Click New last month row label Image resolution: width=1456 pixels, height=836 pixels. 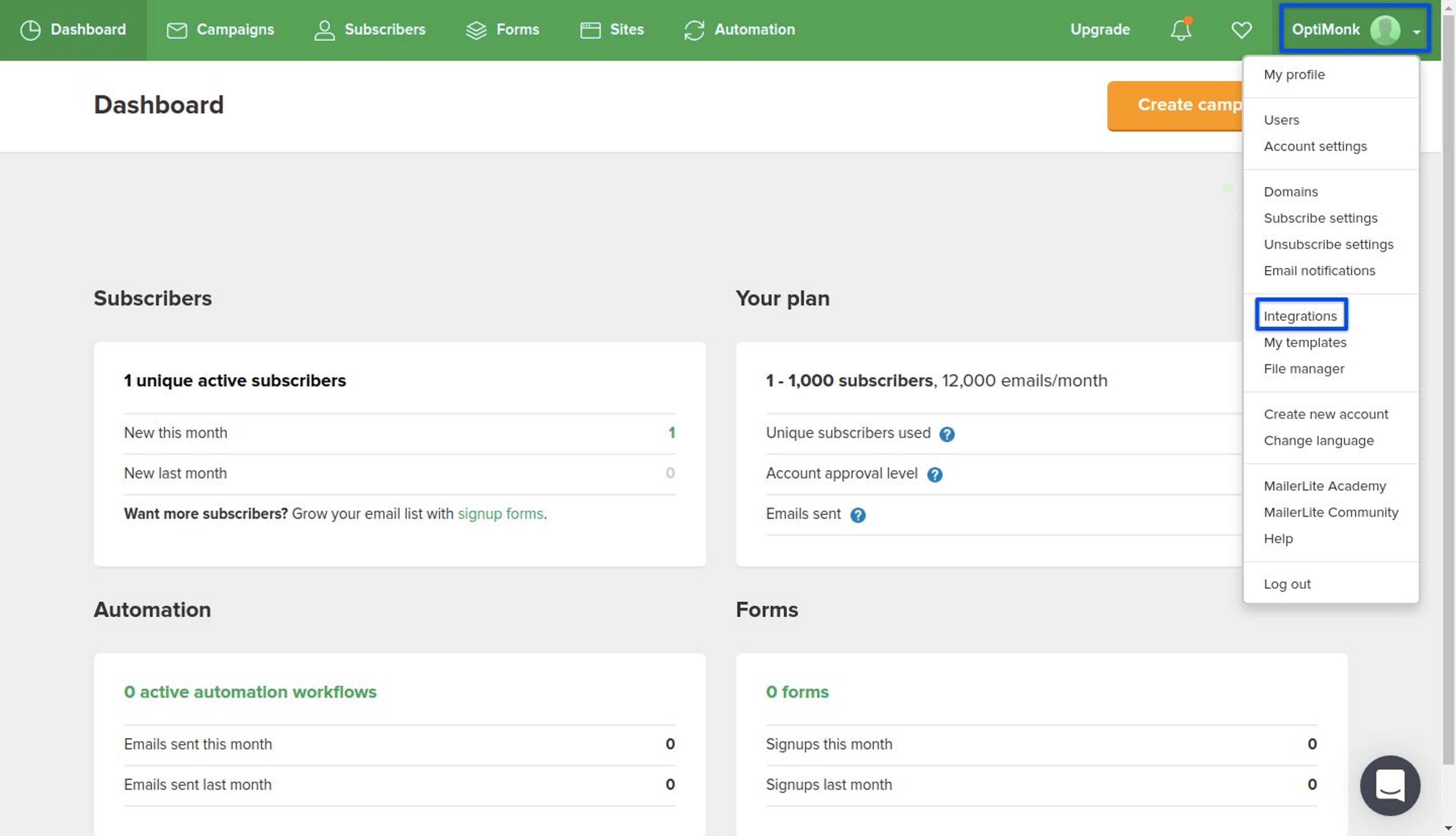pyautogui.click(x=175, y=473)
